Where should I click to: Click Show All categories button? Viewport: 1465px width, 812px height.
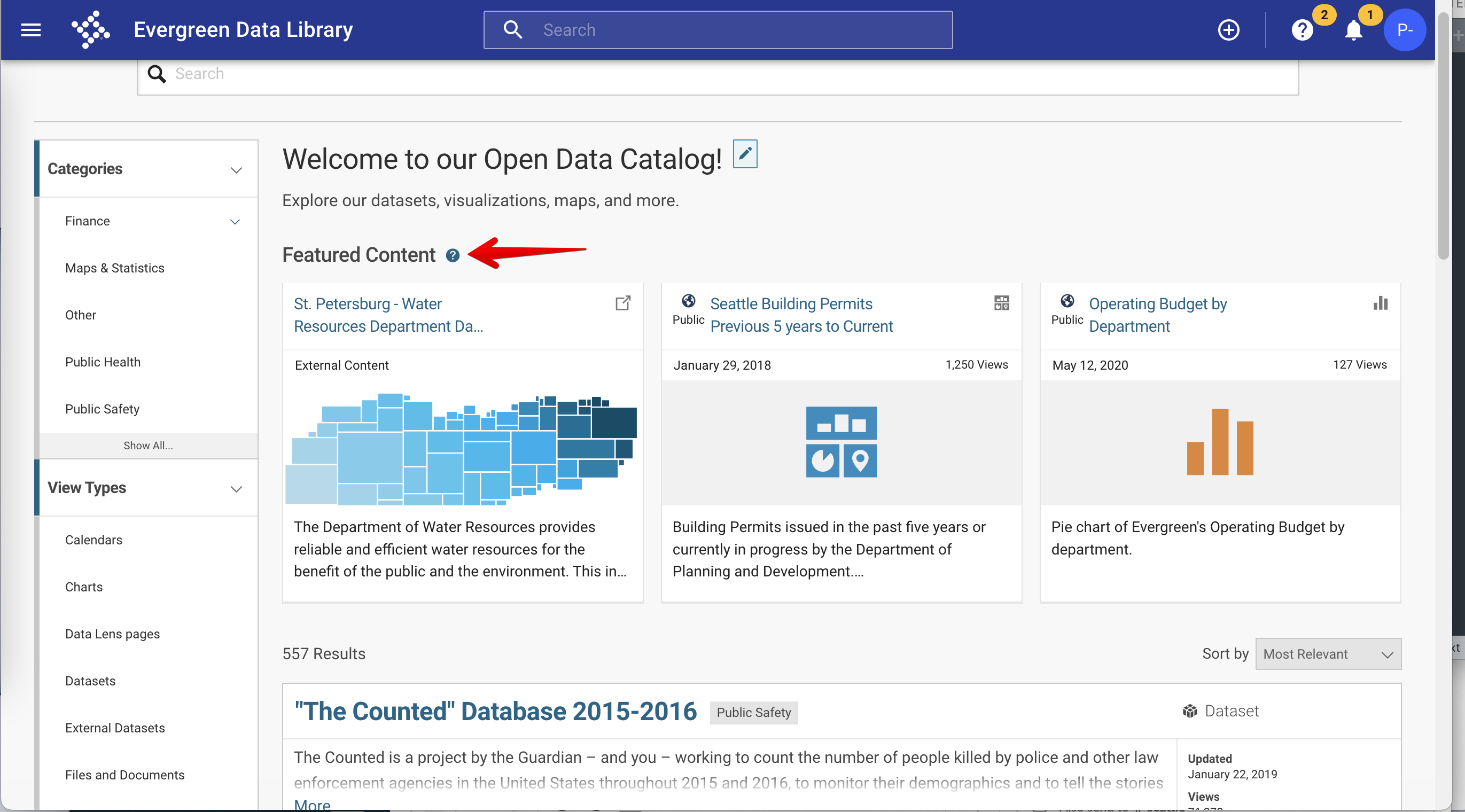(149, 445)
